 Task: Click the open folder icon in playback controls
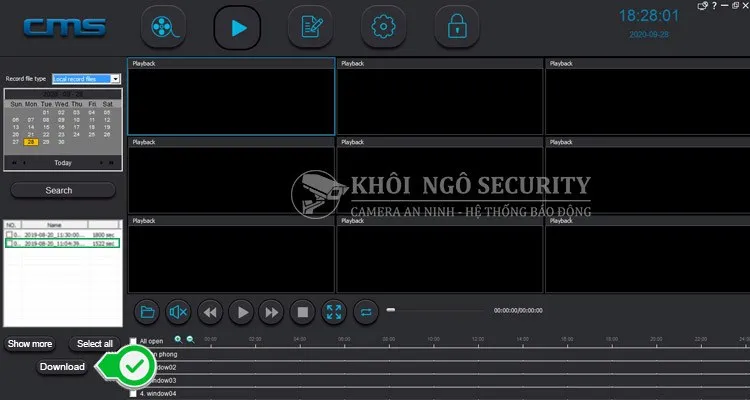(x=147, y=312)
